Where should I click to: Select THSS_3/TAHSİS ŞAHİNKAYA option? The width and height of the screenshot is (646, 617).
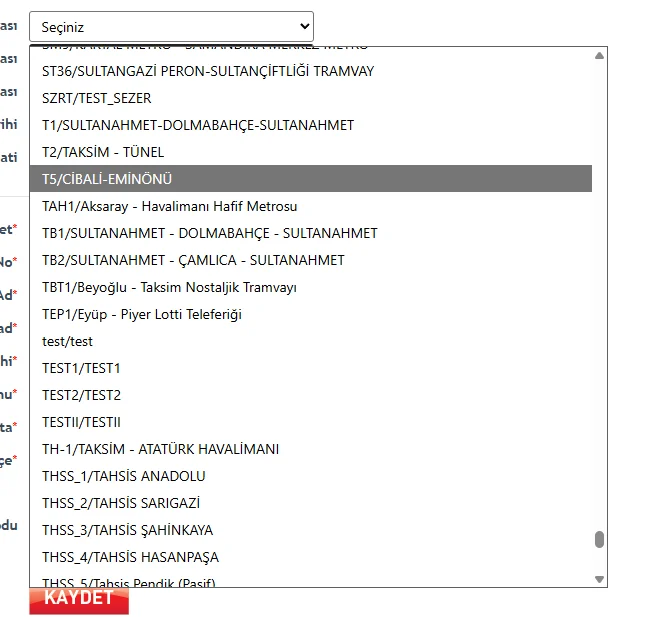pos(127,530)
